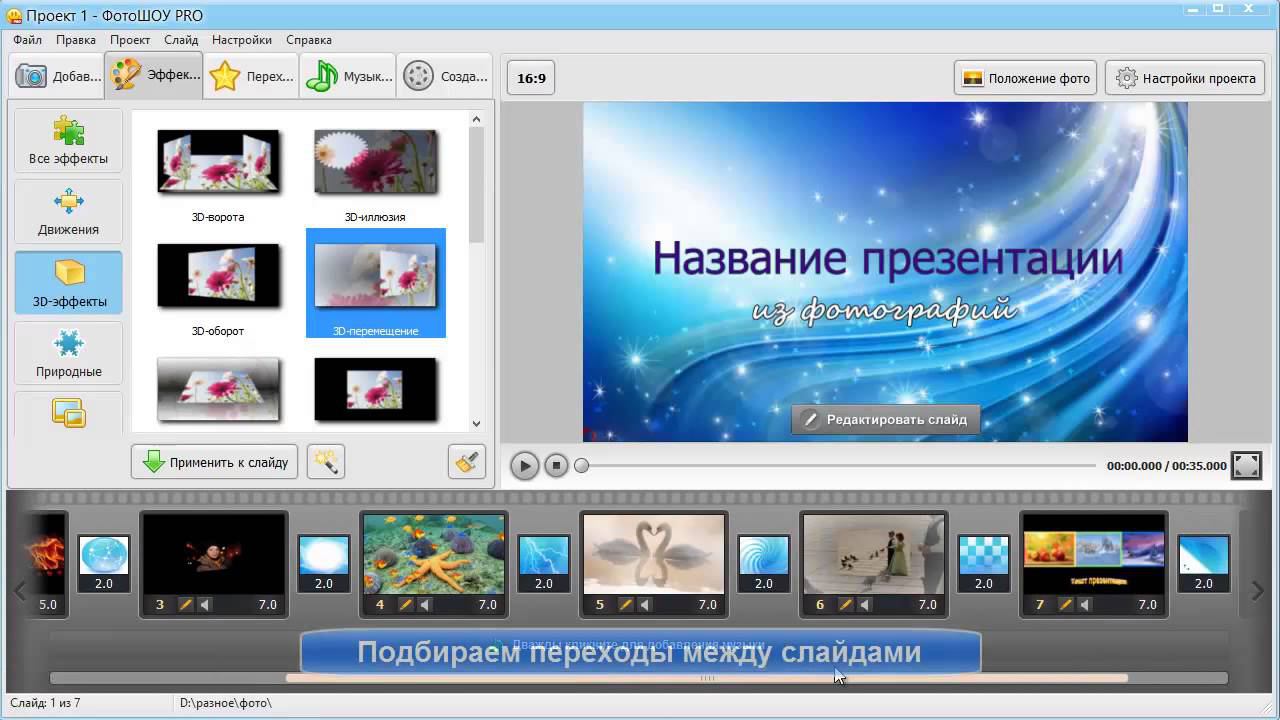Screen dimensions: 1280x720
Task: Click the effects list scroll up arrow
Action: [476, 119]
